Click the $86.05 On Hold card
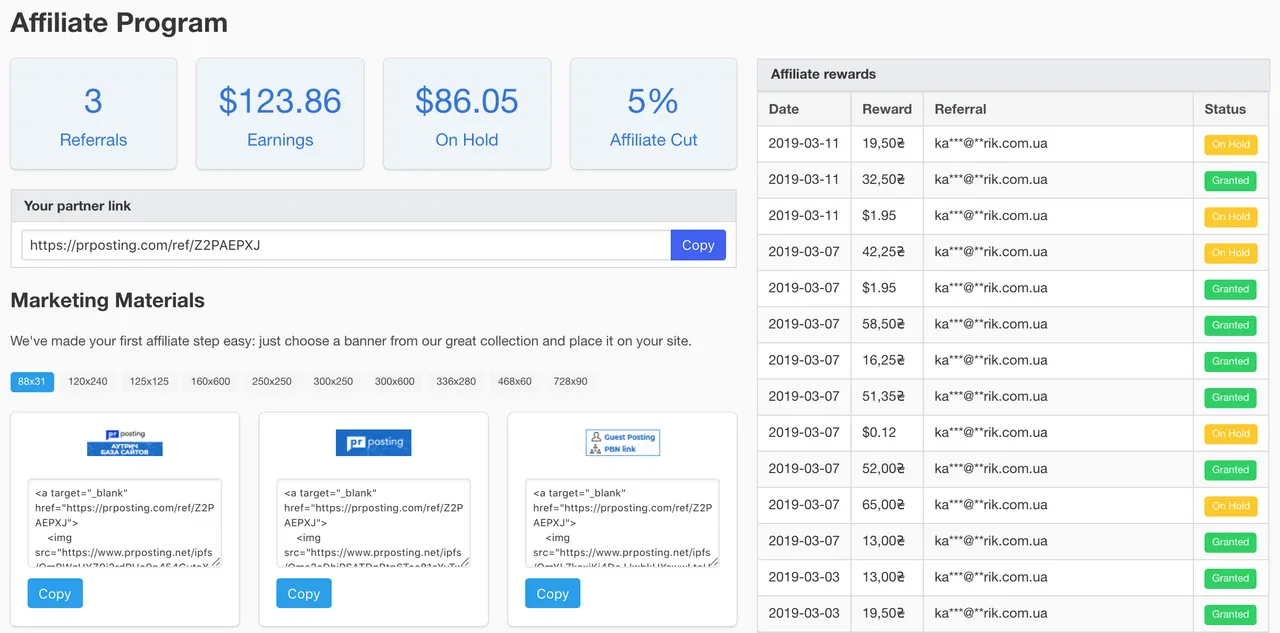 [x=467, y=114]
